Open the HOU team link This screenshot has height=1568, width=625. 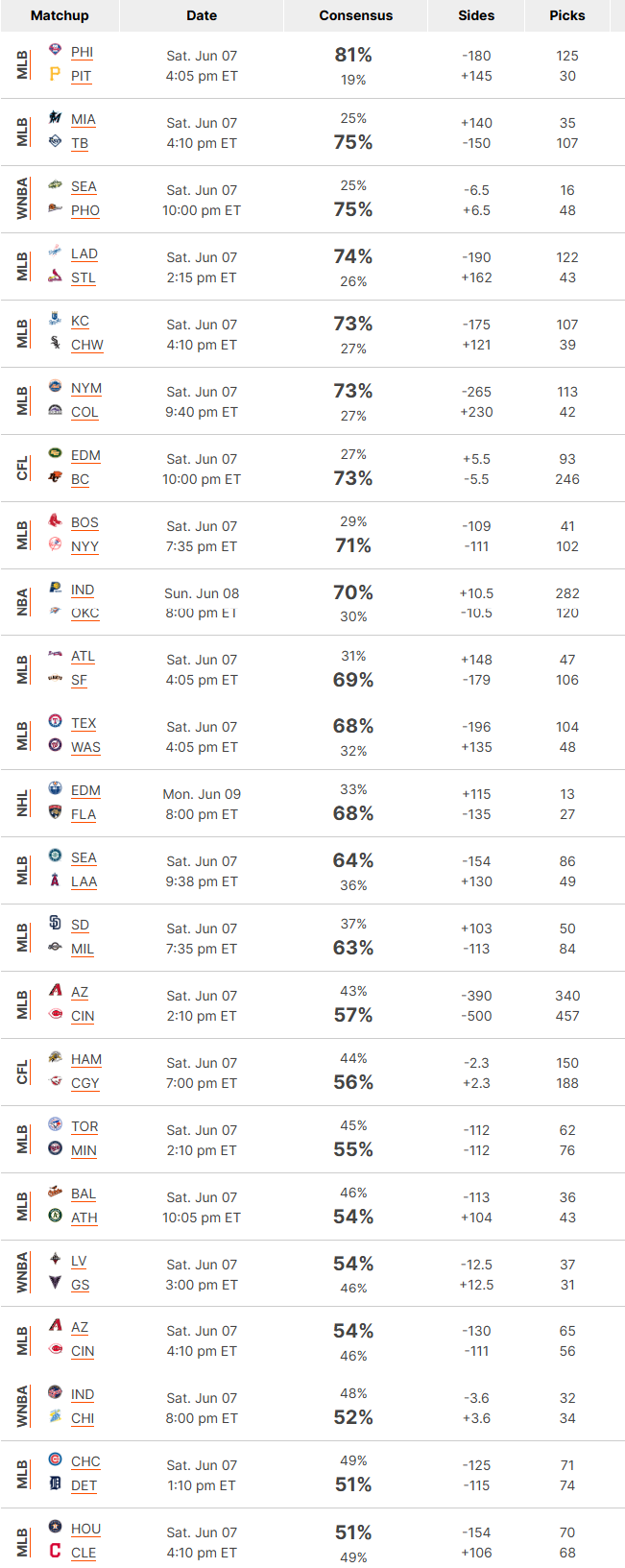pyautogui.click(x=85, y=1529)
